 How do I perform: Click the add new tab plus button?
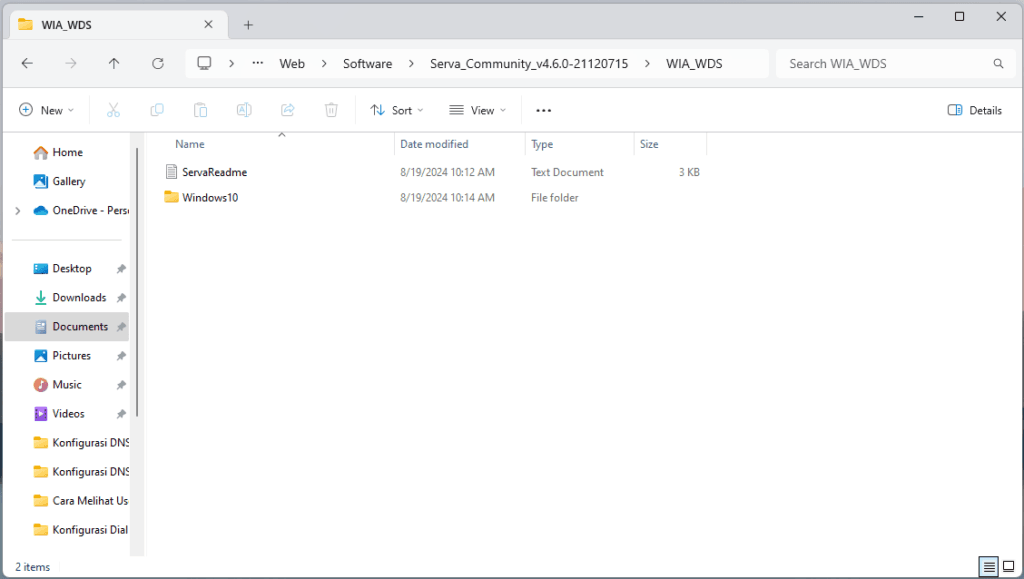coord(248,25)
